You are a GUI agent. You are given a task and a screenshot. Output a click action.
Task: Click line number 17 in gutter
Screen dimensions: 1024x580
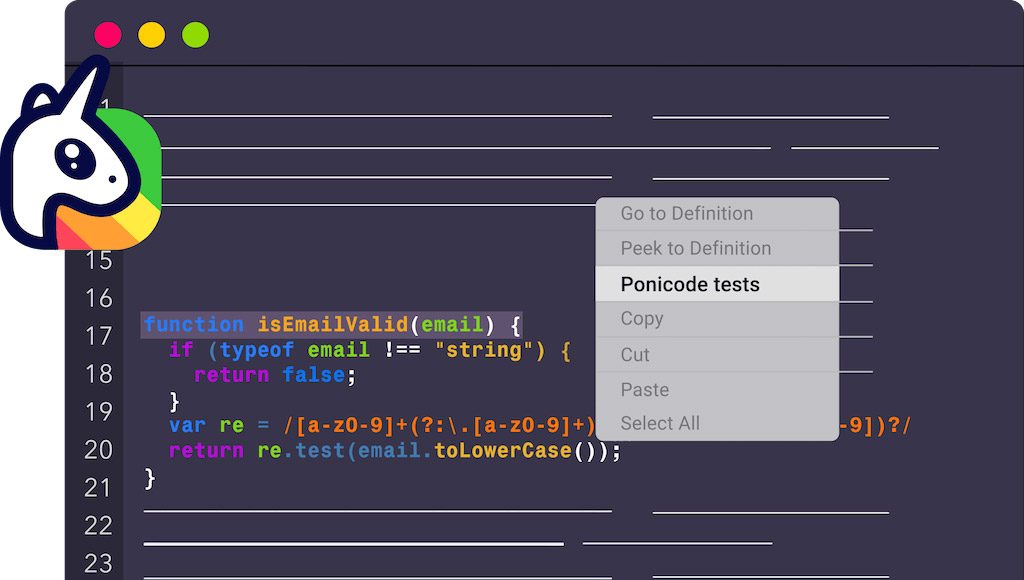pos(99,336)
